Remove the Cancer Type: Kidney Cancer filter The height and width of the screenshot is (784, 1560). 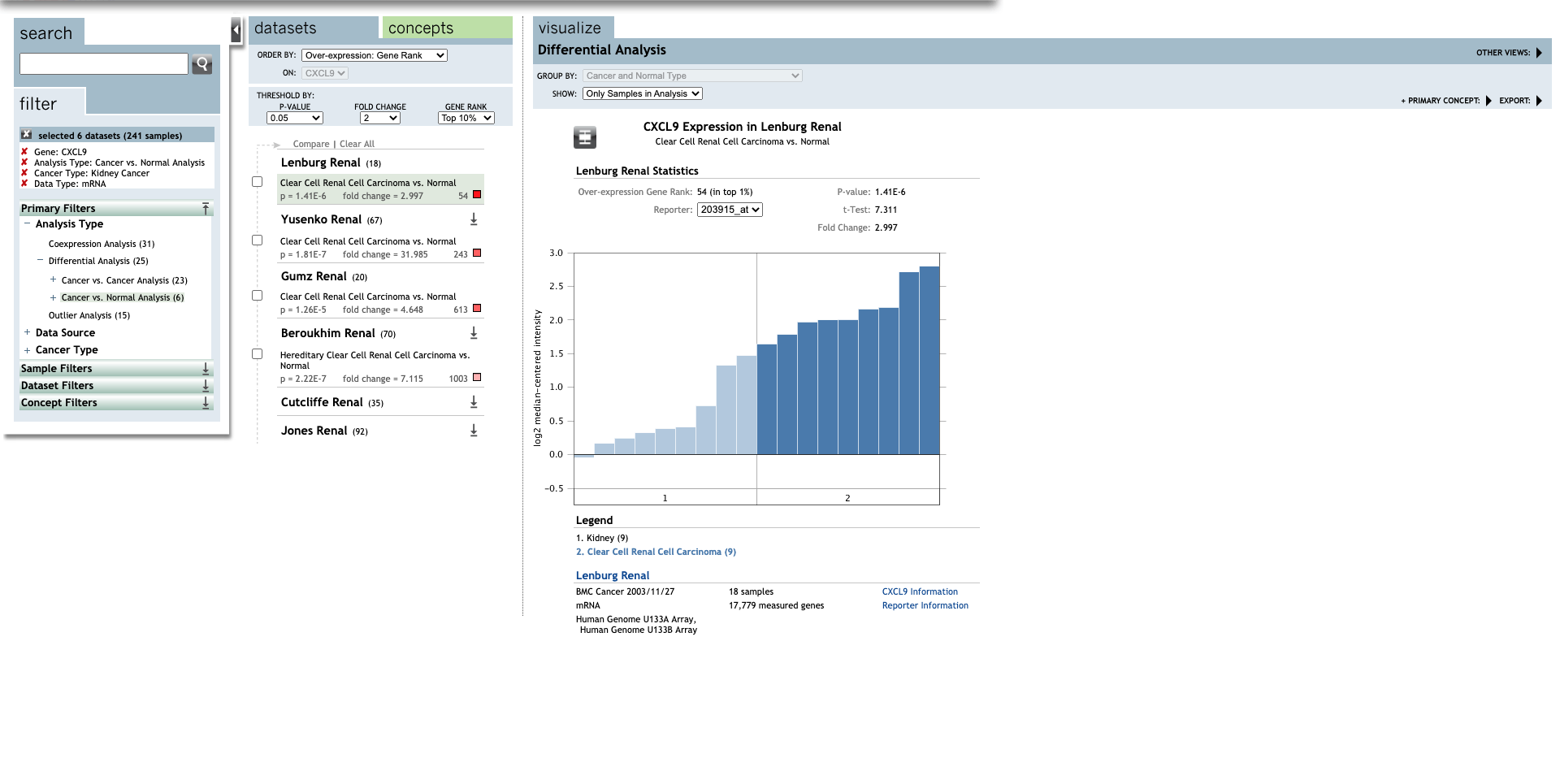pyautogui.click(x=24, y=173)
